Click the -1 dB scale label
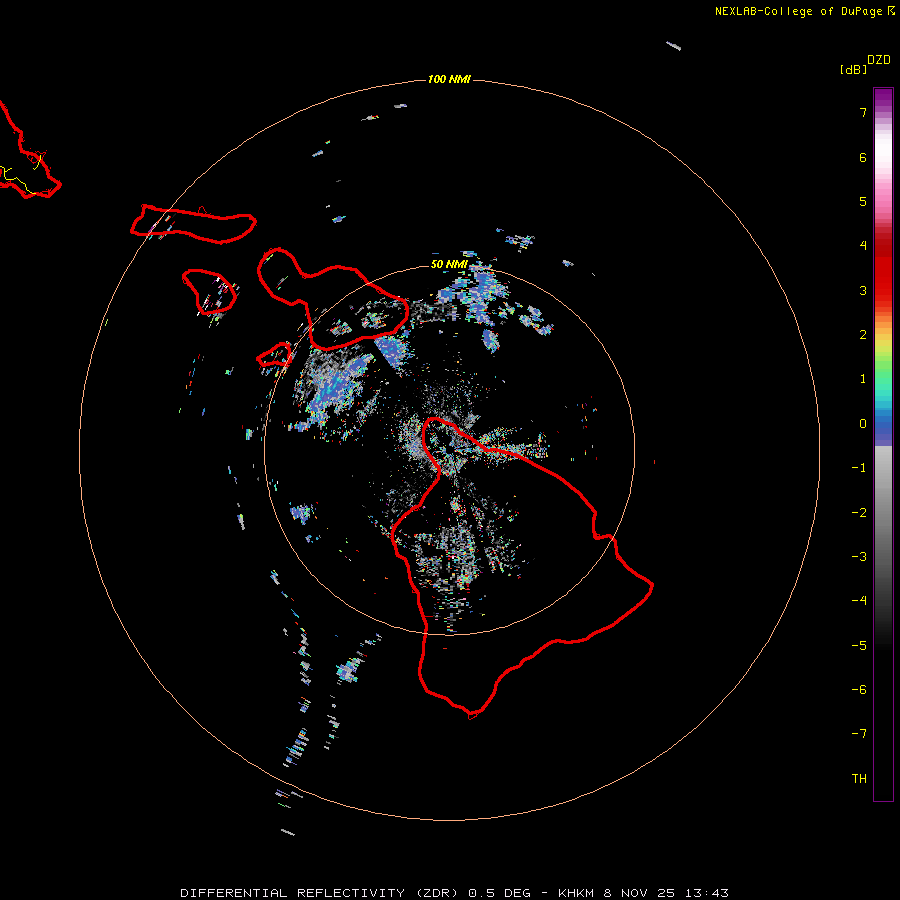Image resolution: width=900 pixels, height=900 pixels. [859, 468]
